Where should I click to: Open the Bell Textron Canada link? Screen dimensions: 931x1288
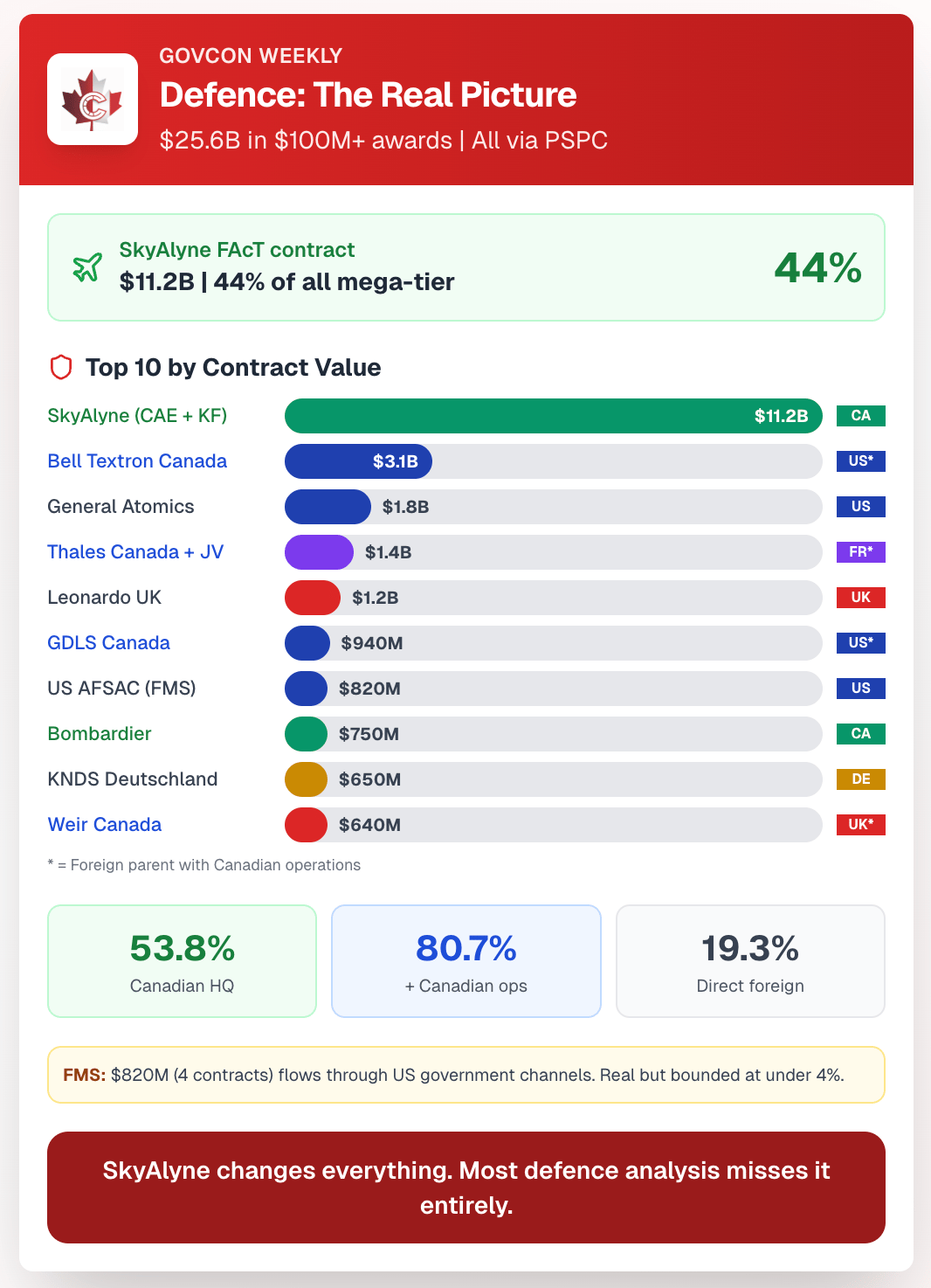pos(137,461)
